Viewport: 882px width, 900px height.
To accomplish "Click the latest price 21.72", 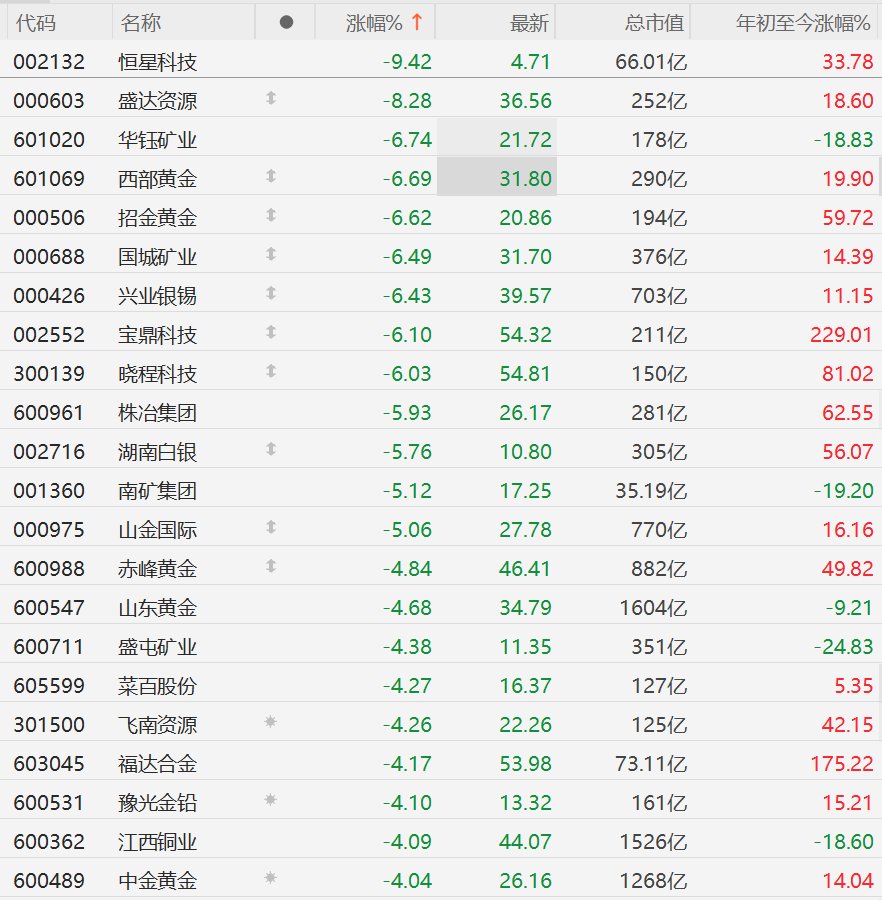I will pos(525,140).
